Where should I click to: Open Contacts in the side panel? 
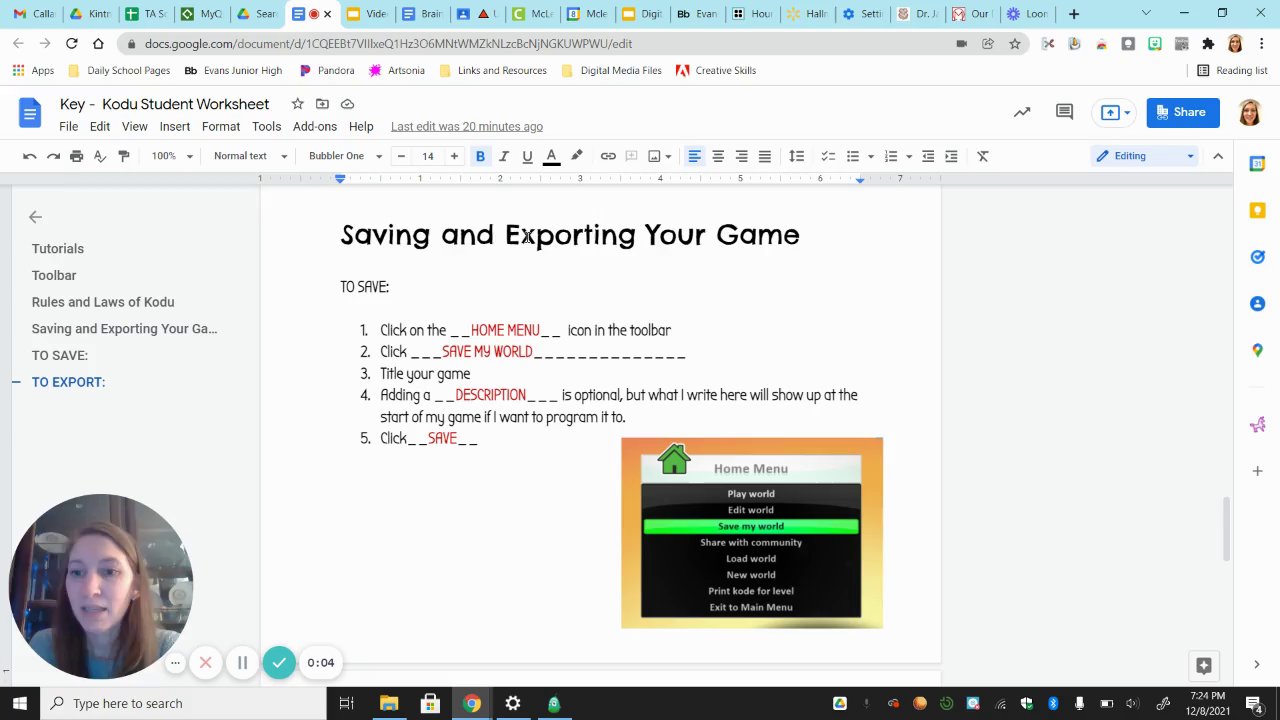point(1258,304)
